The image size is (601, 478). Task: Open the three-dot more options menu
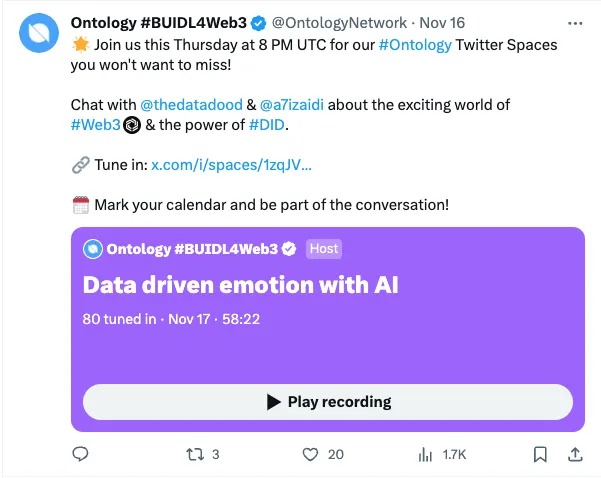pos(575,22)
